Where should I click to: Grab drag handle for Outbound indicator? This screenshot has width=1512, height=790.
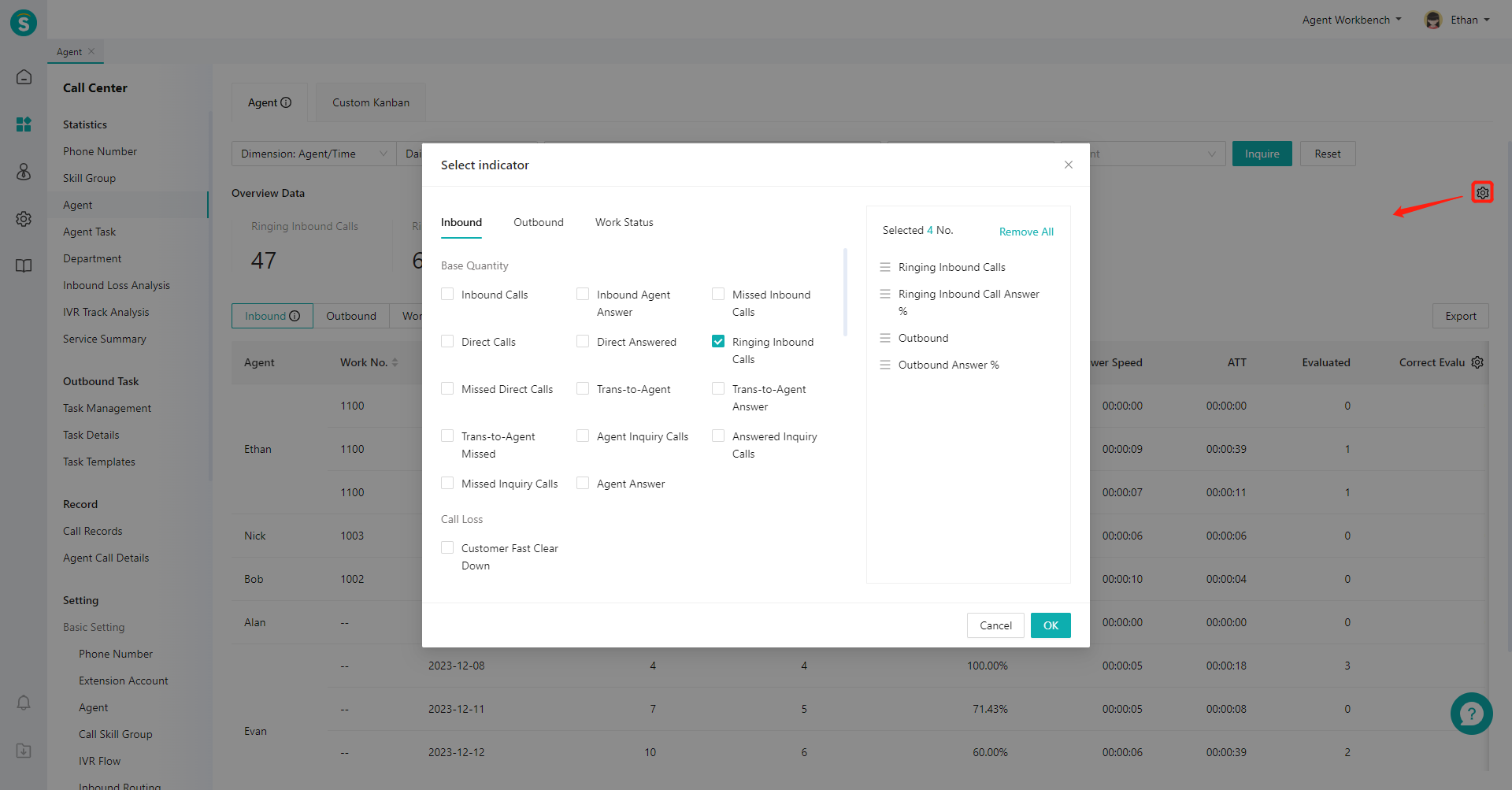[885, 338]
